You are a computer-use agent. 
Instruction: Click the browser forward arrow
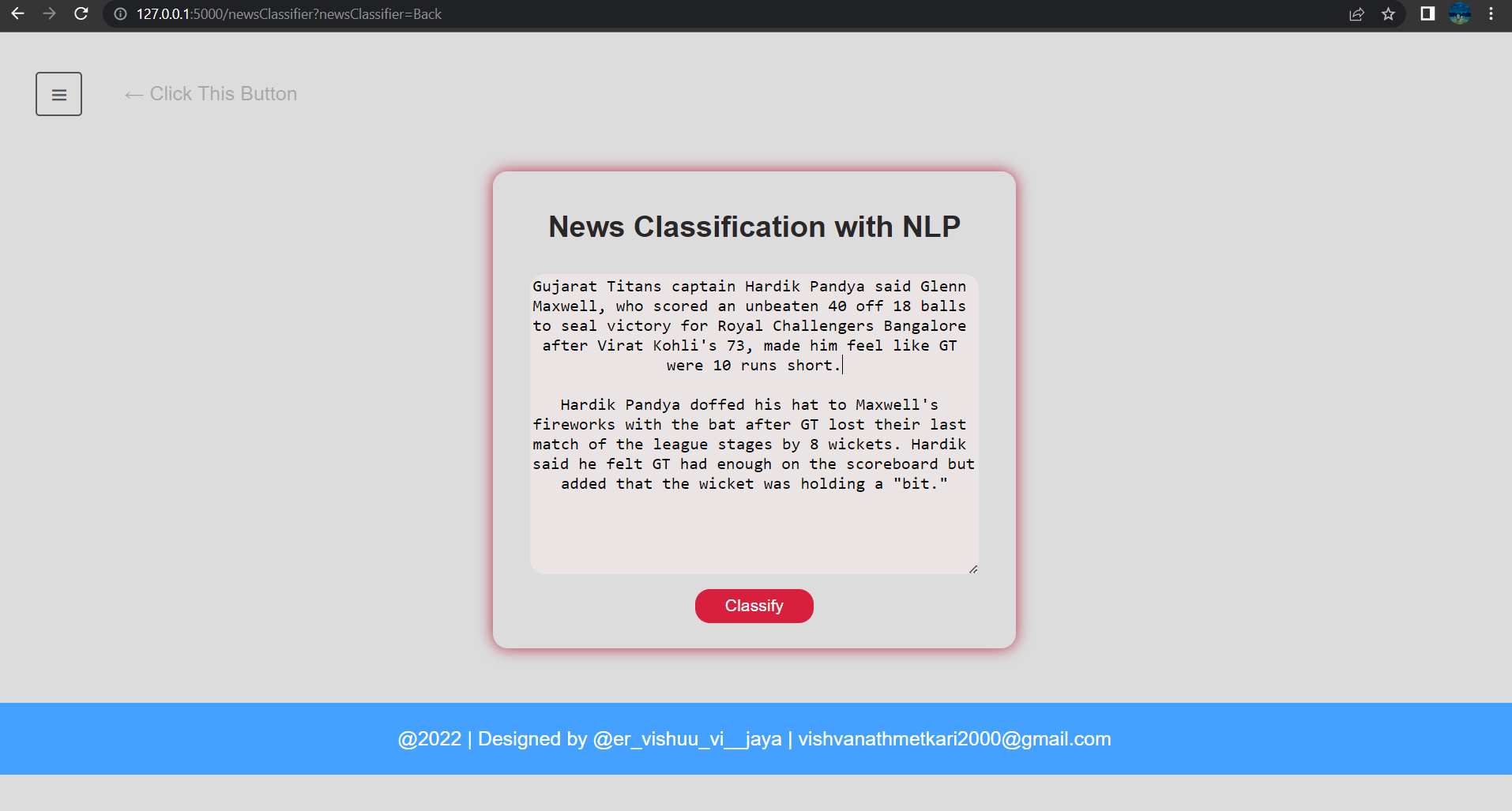tap(49, 13)
